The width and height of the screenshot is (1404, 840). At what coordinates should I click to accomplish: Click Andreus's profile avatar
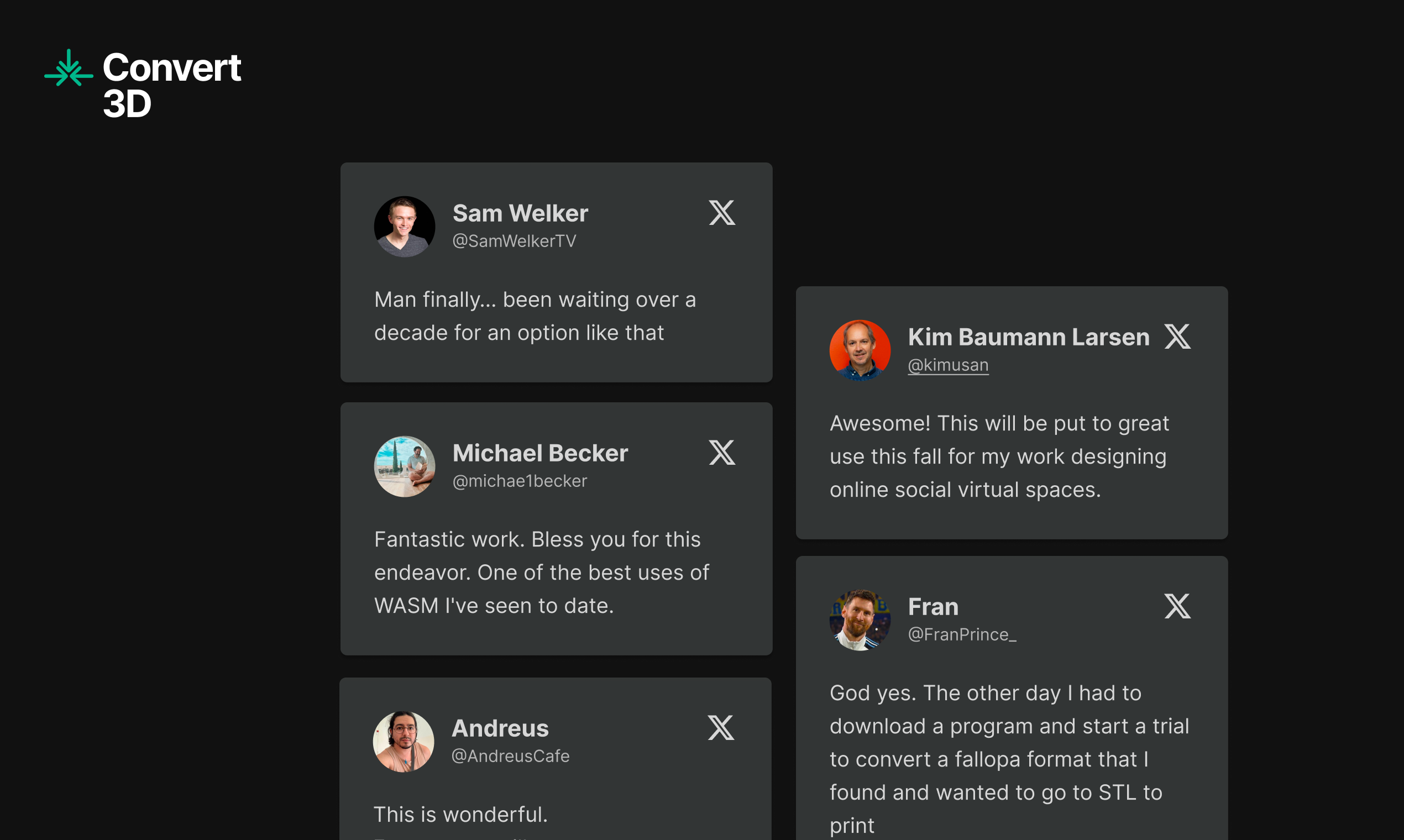tap(403, 742)
